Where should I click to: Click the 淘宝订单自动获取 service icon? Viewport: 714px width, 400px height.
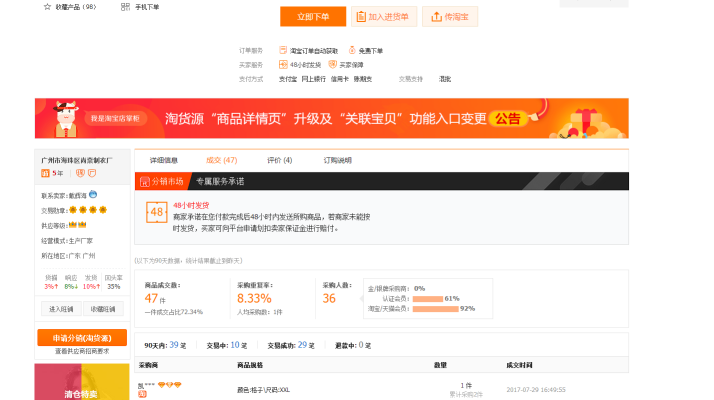click(283, 50)
